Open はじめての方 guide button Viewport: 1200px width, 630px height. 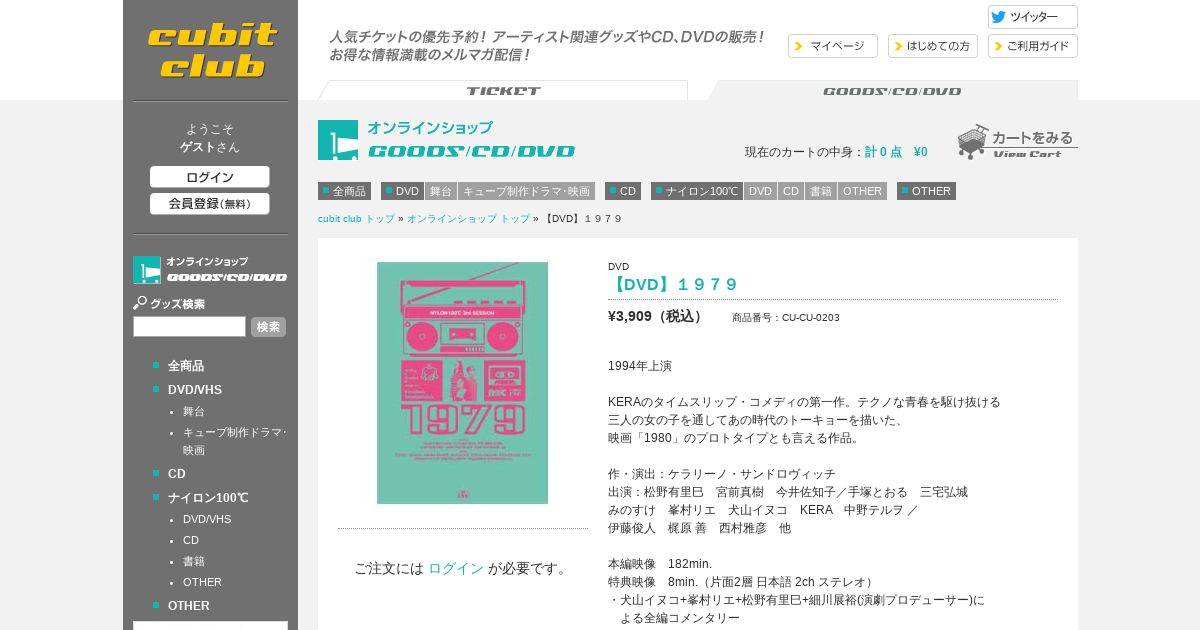click(x=933, y=46)
